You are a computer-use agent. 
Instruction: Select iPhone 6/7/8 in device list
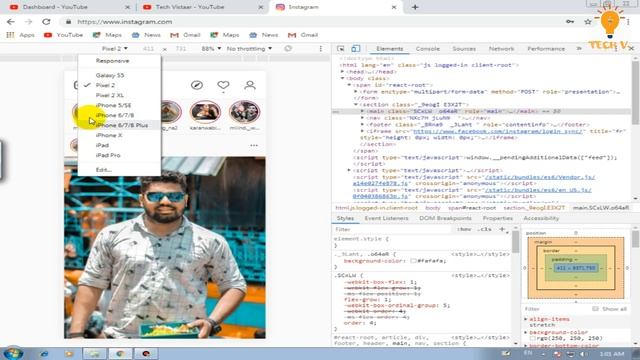pyautogui.click(x=119, y=116)
